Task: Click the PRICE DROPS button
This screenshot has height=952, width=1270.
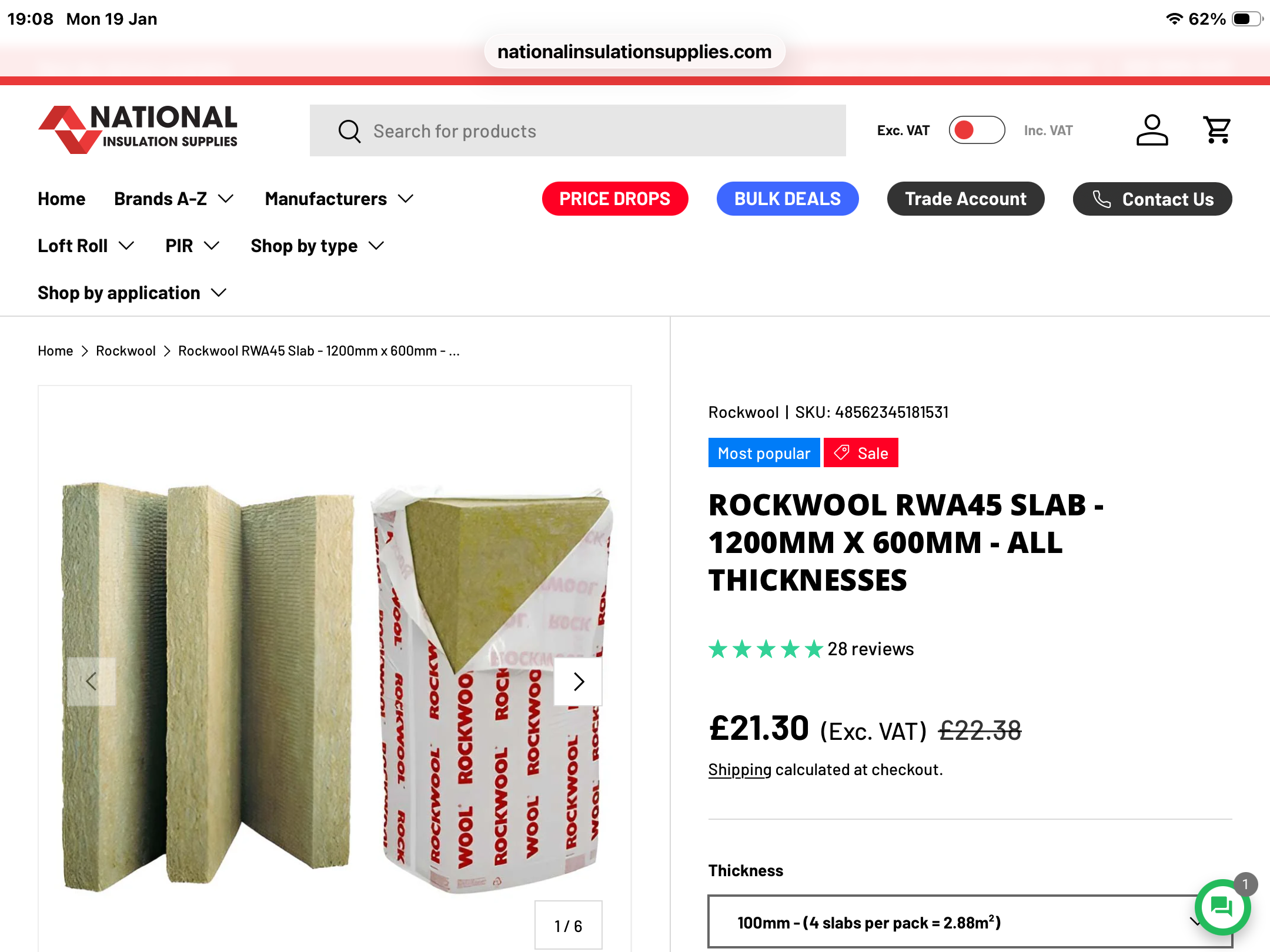Action: [614, 199]
